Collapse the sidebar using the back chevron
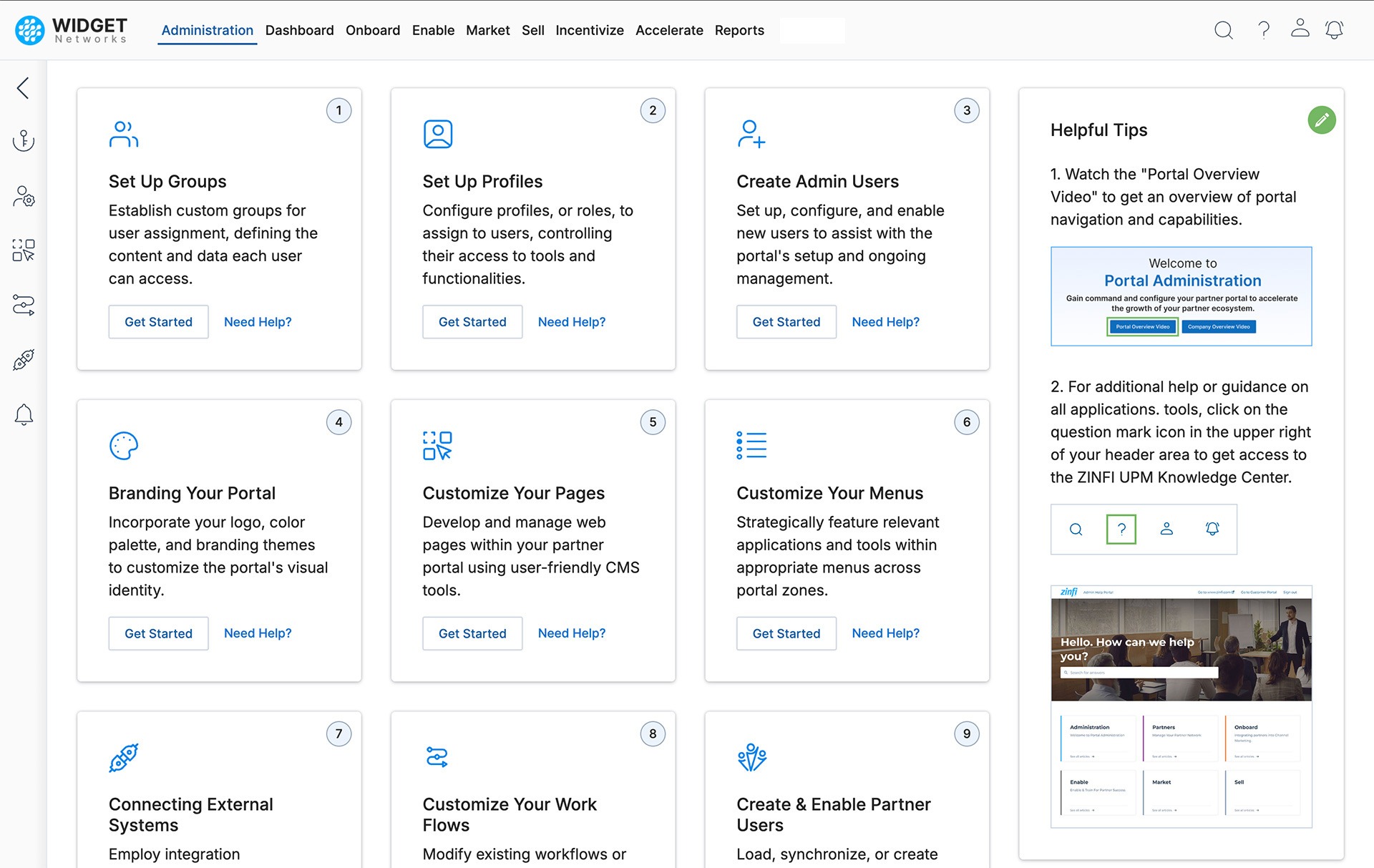The image size is (1374, 868). [22, 88]
